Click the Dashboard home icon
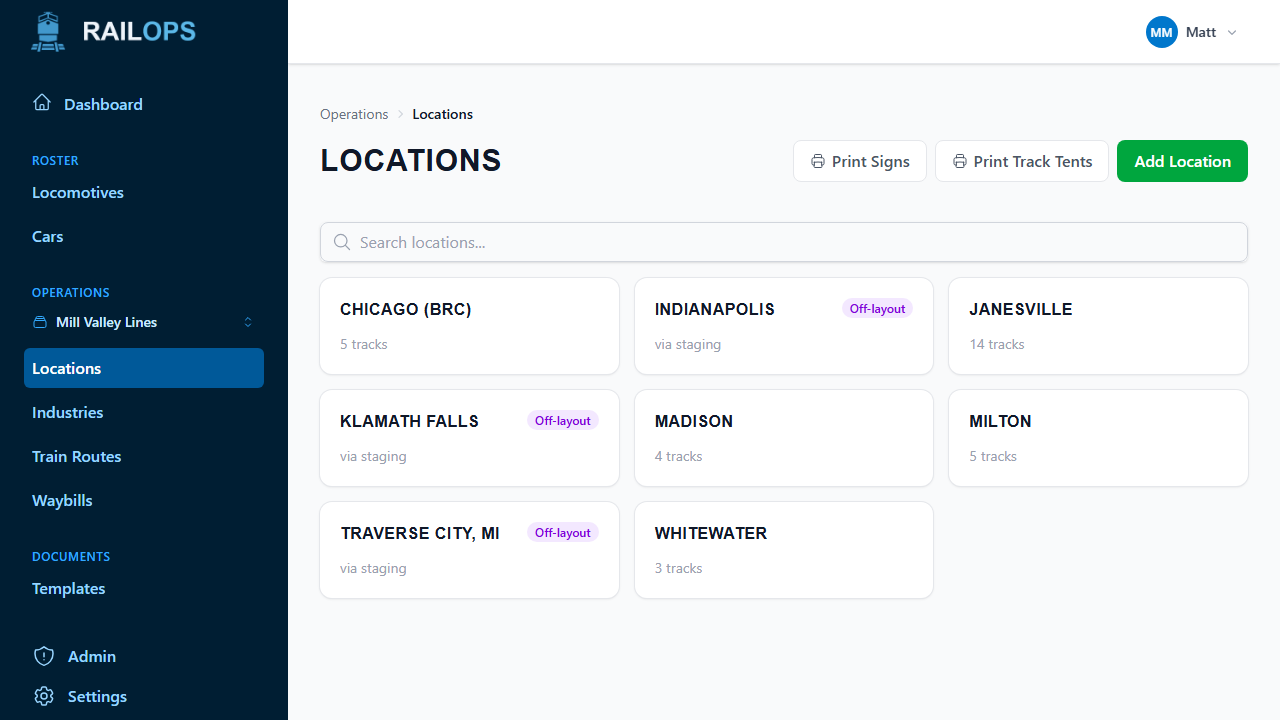 42,103
